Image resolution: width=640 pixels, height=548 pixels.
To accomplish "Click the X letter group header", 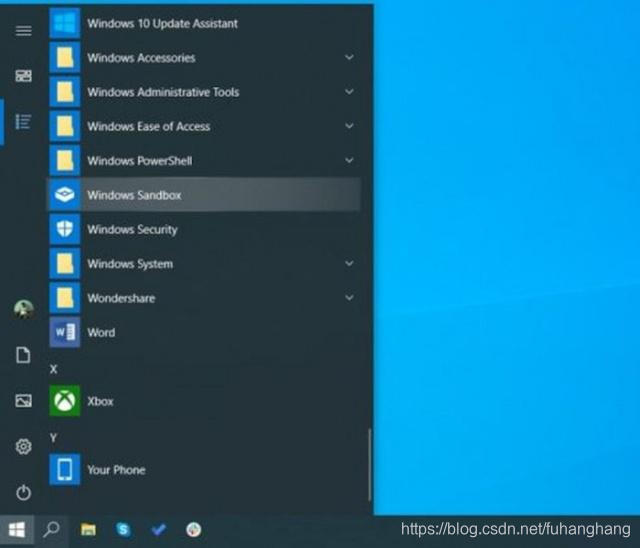I will [x=53, y=369].
